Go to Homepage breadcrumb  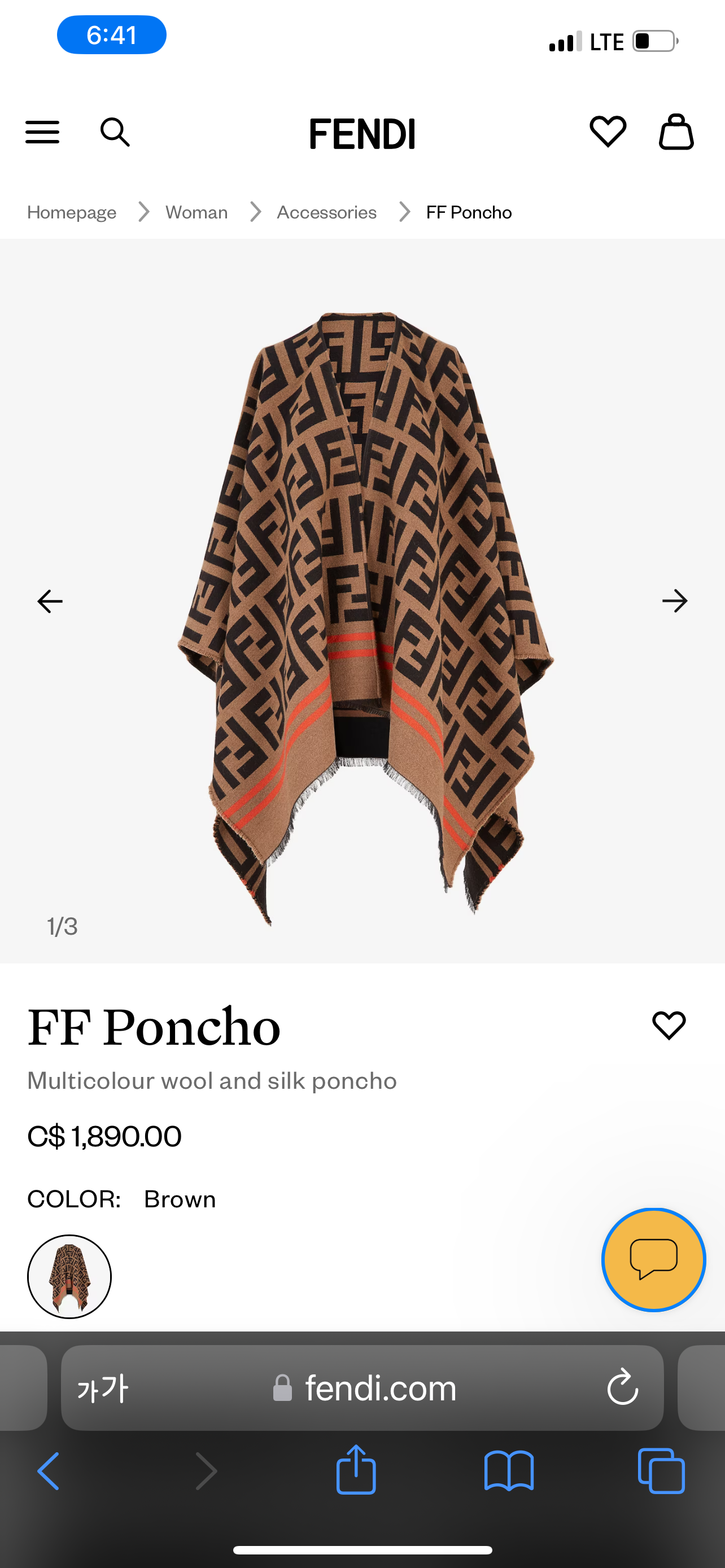(72, 212)
